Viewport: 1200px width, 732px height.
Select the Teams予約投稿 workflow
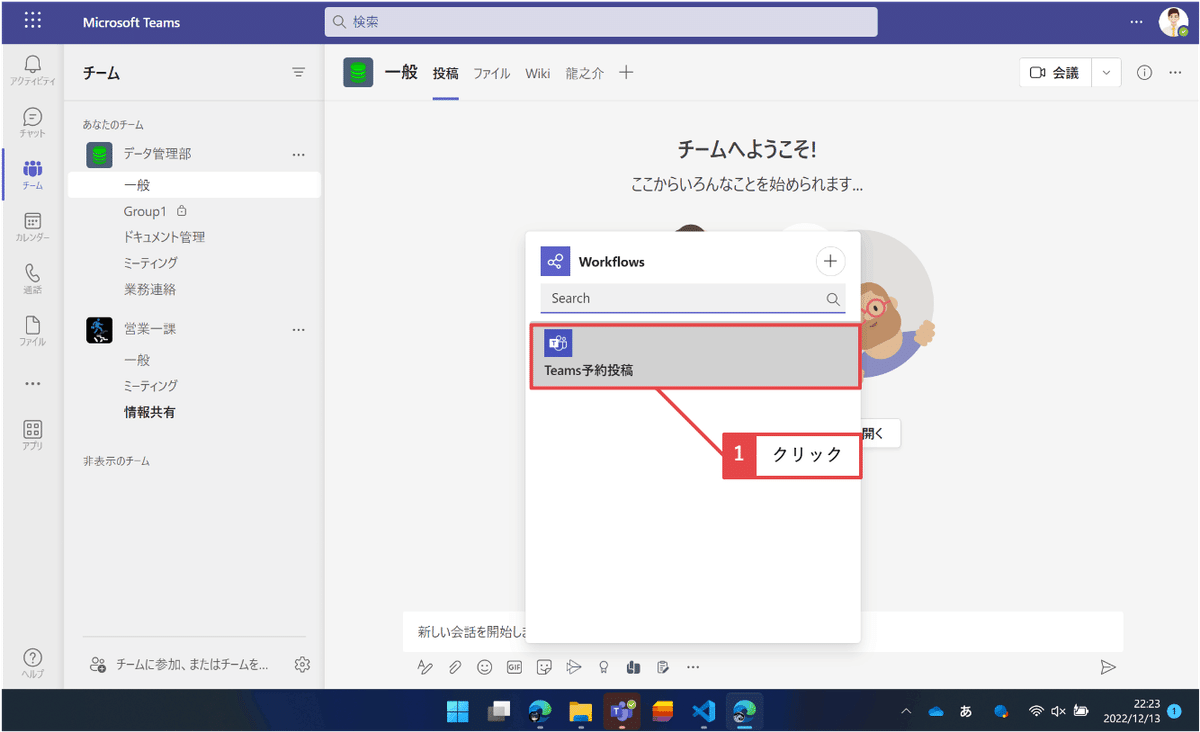tap(695, 357)
